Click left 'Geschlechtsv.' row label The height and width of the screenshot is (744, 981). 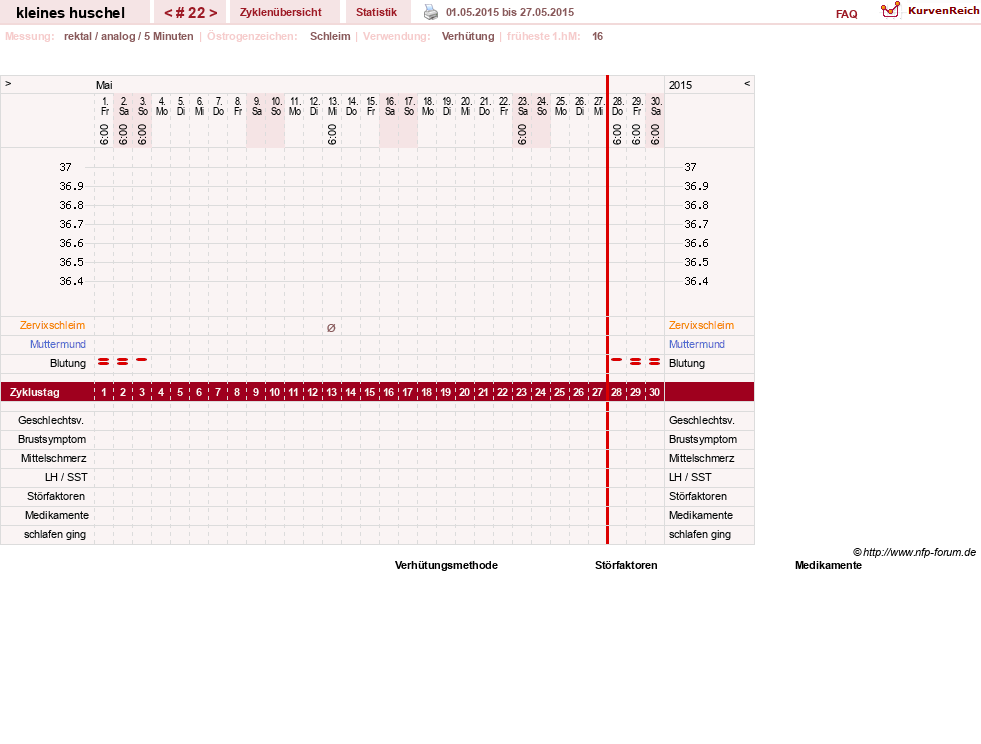tap(51, 420)
